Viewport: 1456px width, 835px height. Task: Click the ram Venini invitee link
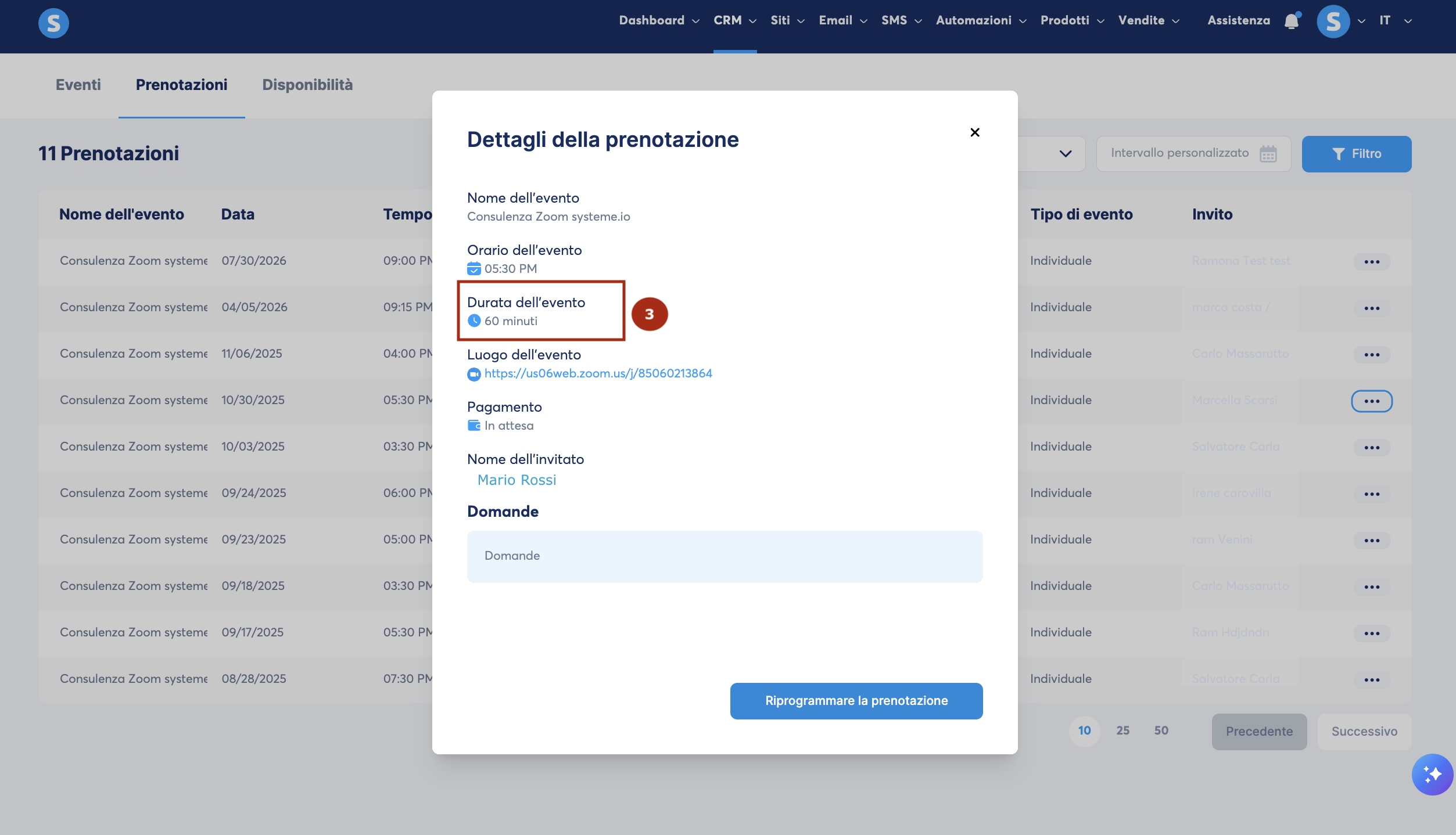pos(1222,539)
